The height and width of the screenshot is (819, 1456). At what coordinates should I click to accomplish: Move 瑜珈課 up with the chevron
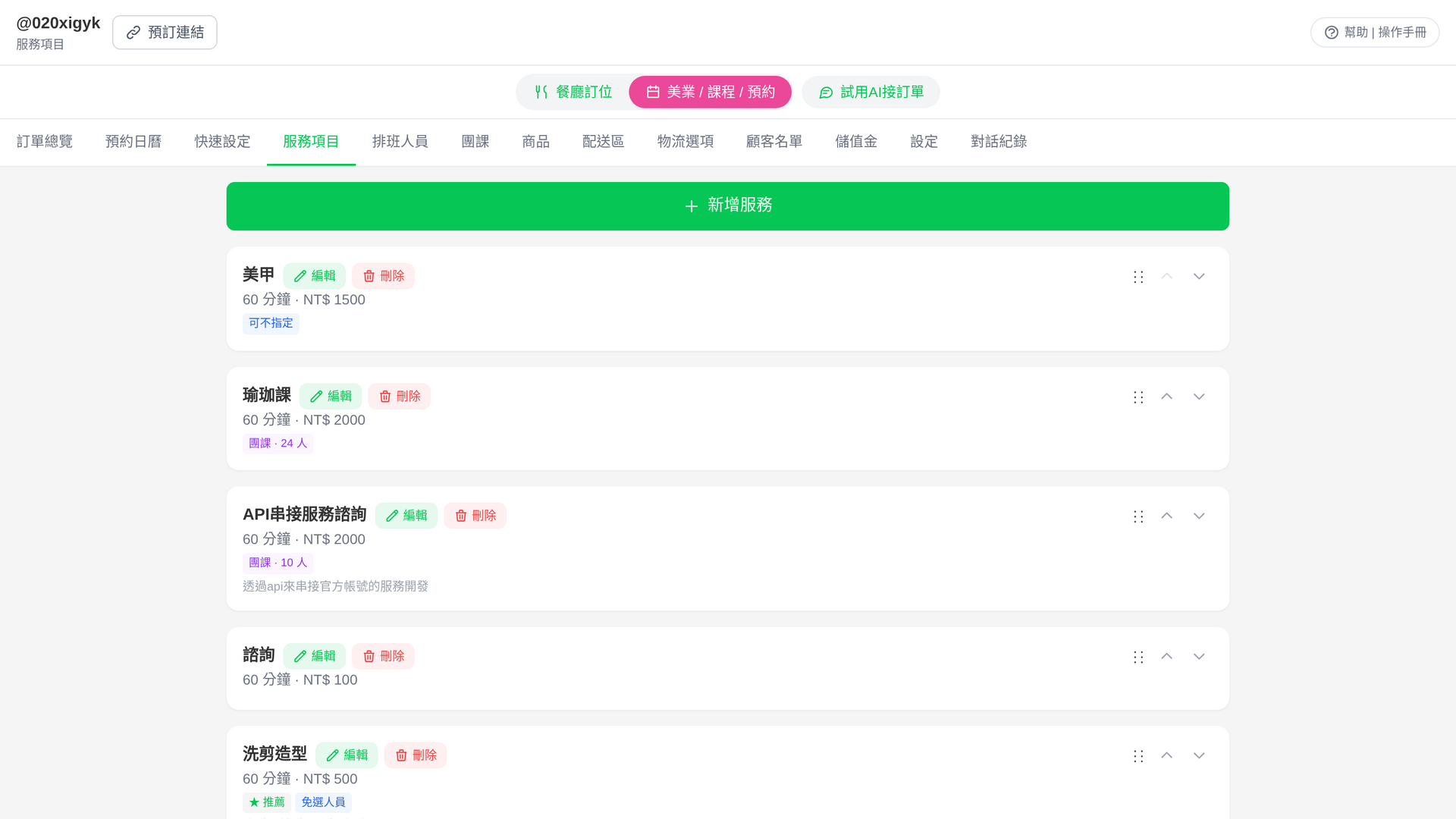(x=1167, y=397)
